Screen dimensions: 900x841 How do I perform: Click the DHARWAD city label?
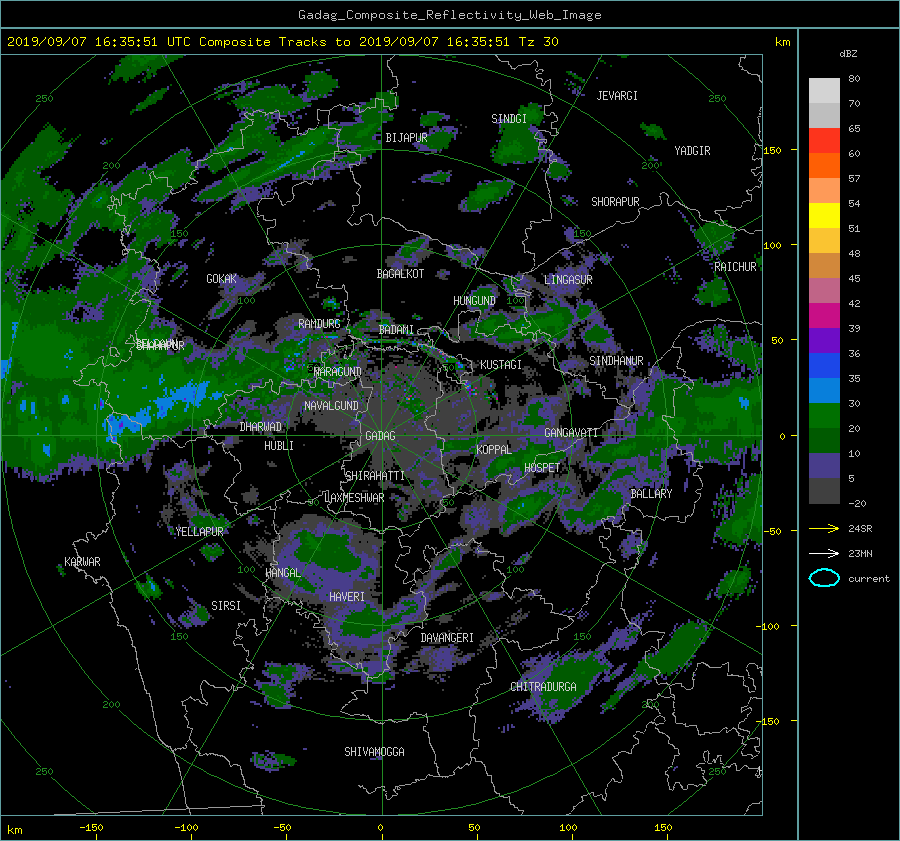point(261,427)
